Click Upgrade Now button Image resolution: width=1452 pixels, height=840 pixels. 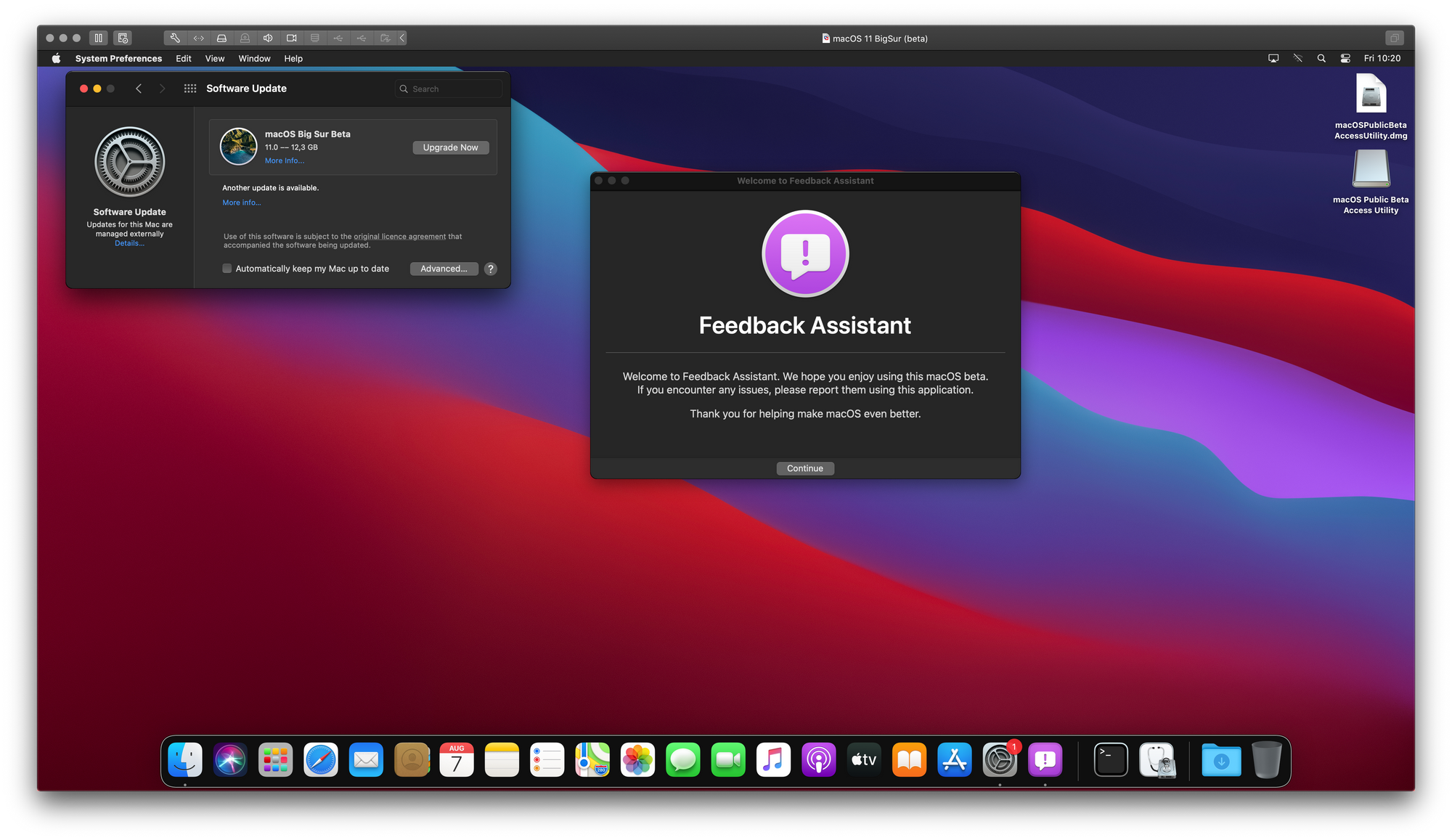click(x=451, y=147)
